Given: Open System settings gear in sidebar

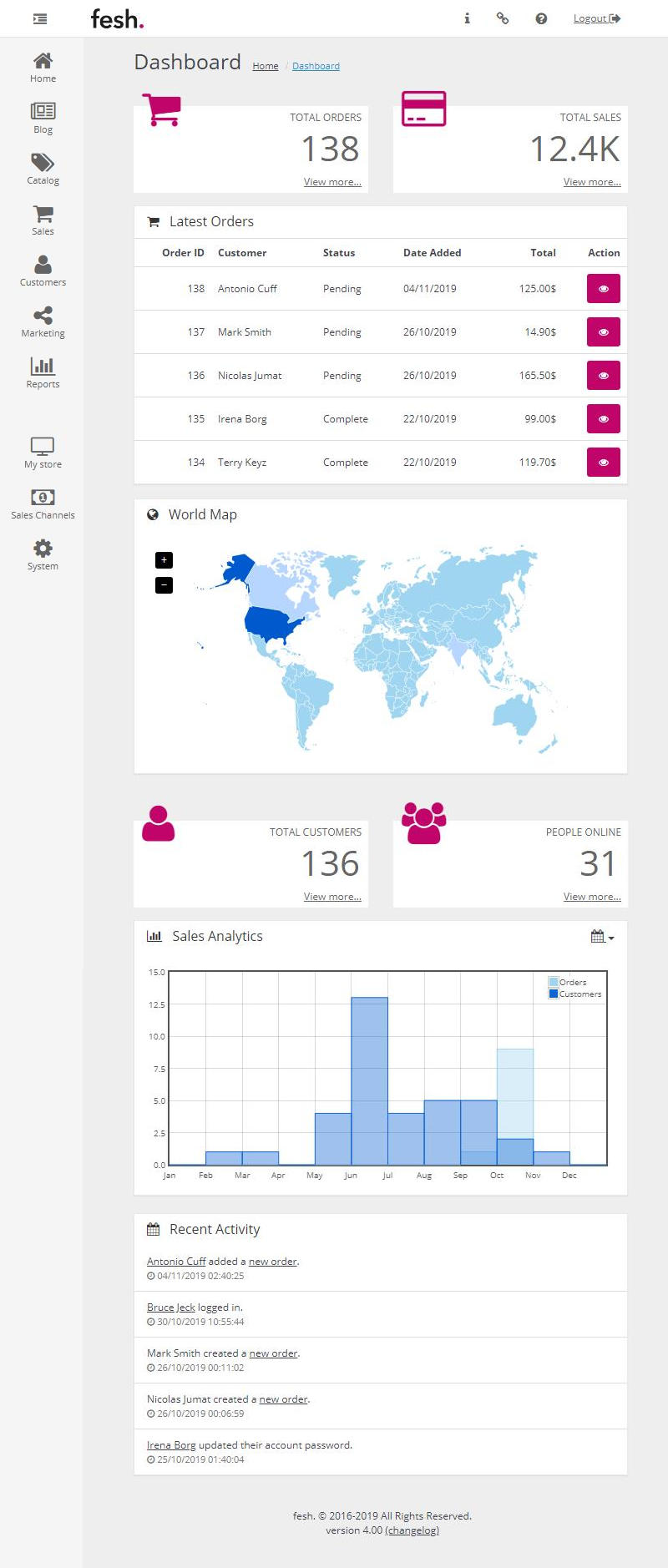Looking at the screenshot, I should (43, 554).
